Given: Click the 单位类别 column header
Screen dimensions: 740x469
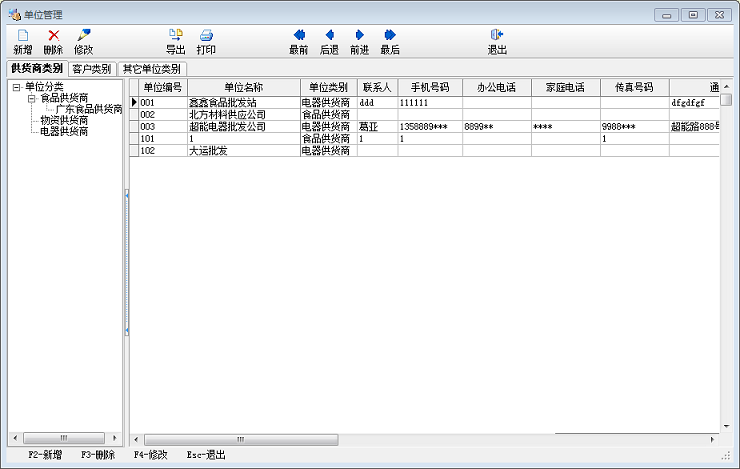Looking at the screenshot, I should (328, 87).
